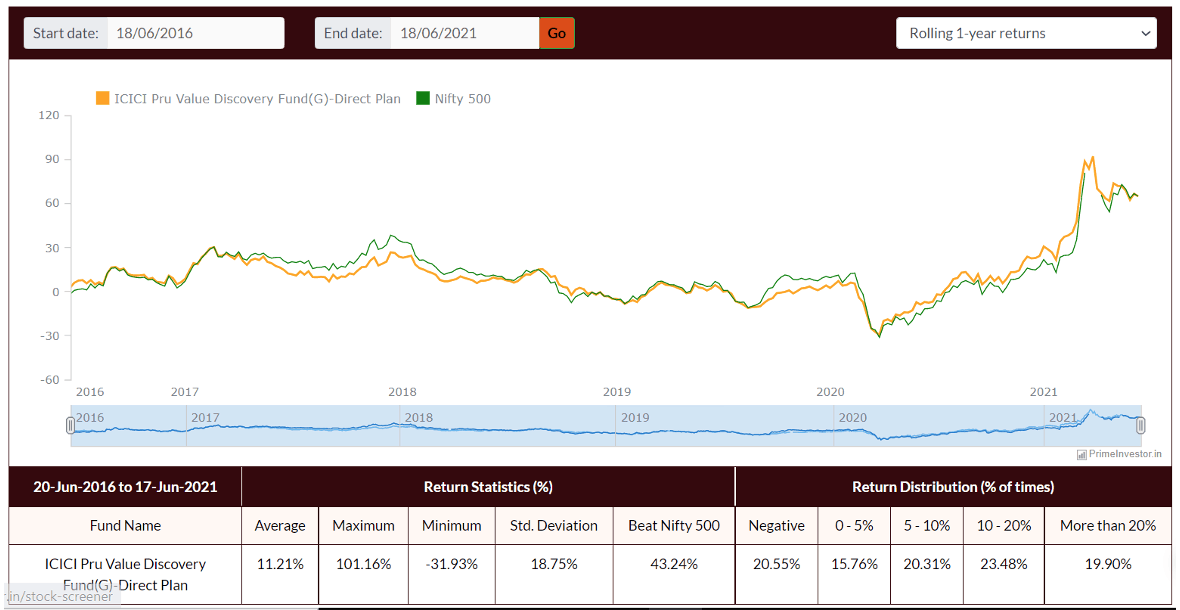Click the 0 - 5% column header
This screenshot has height=610, width=1180.
click(854, 526)
